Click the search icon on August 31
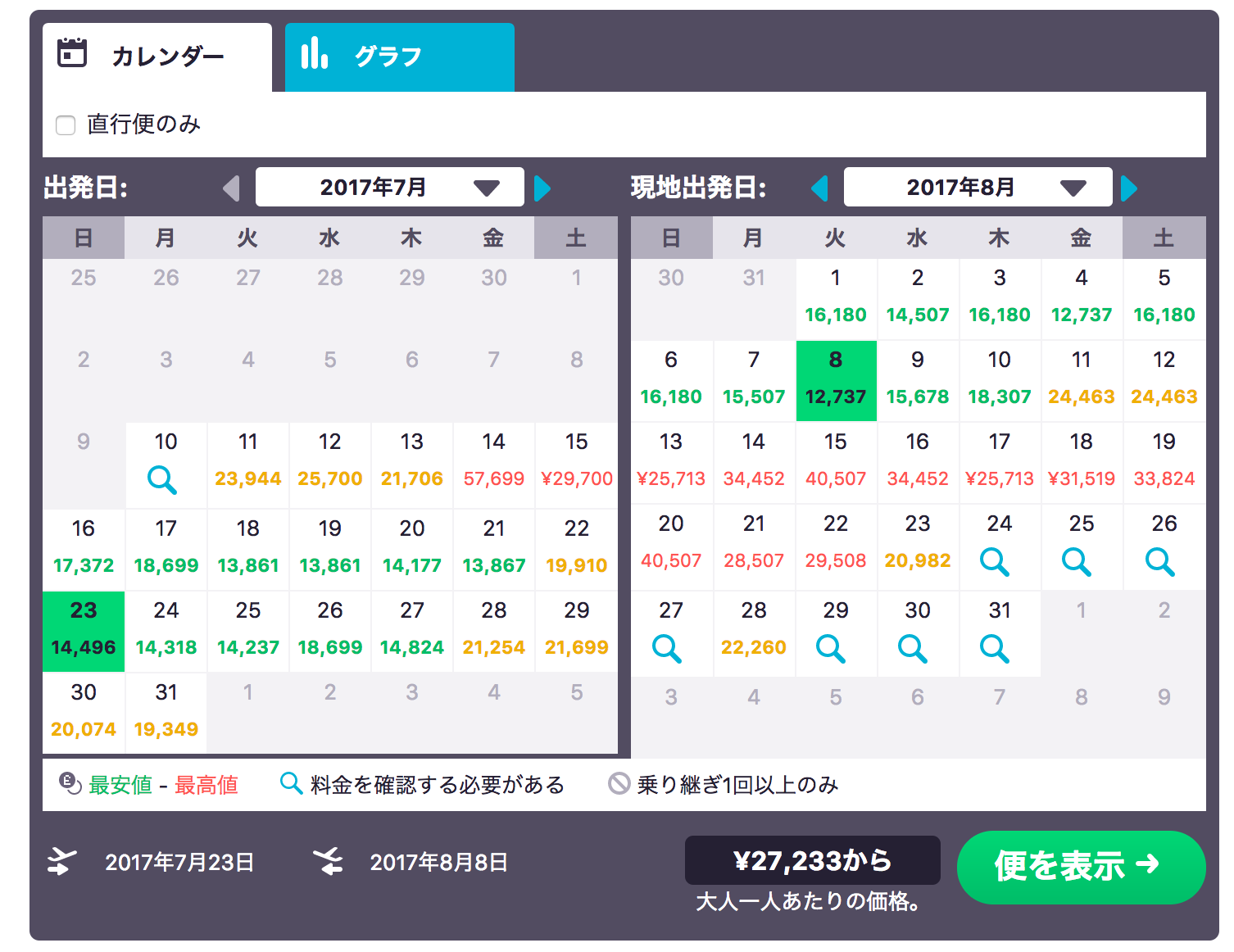Image resolution: width=1234 pixels, height=952 pixels. 995,649
